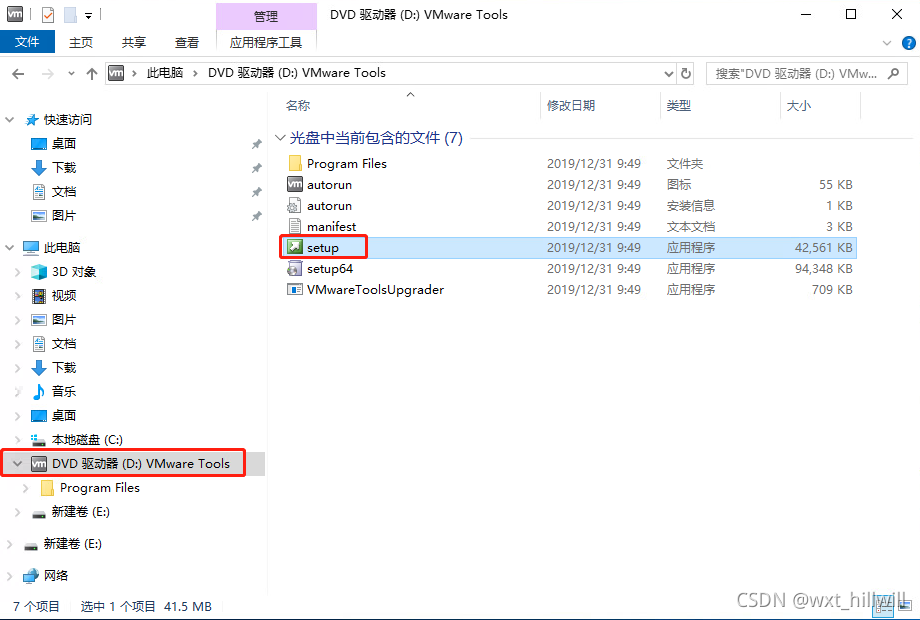Collapse the 快速访问 tree section
Image resolution: width=920 pixels, height=620 pixels.
[9, 120]
